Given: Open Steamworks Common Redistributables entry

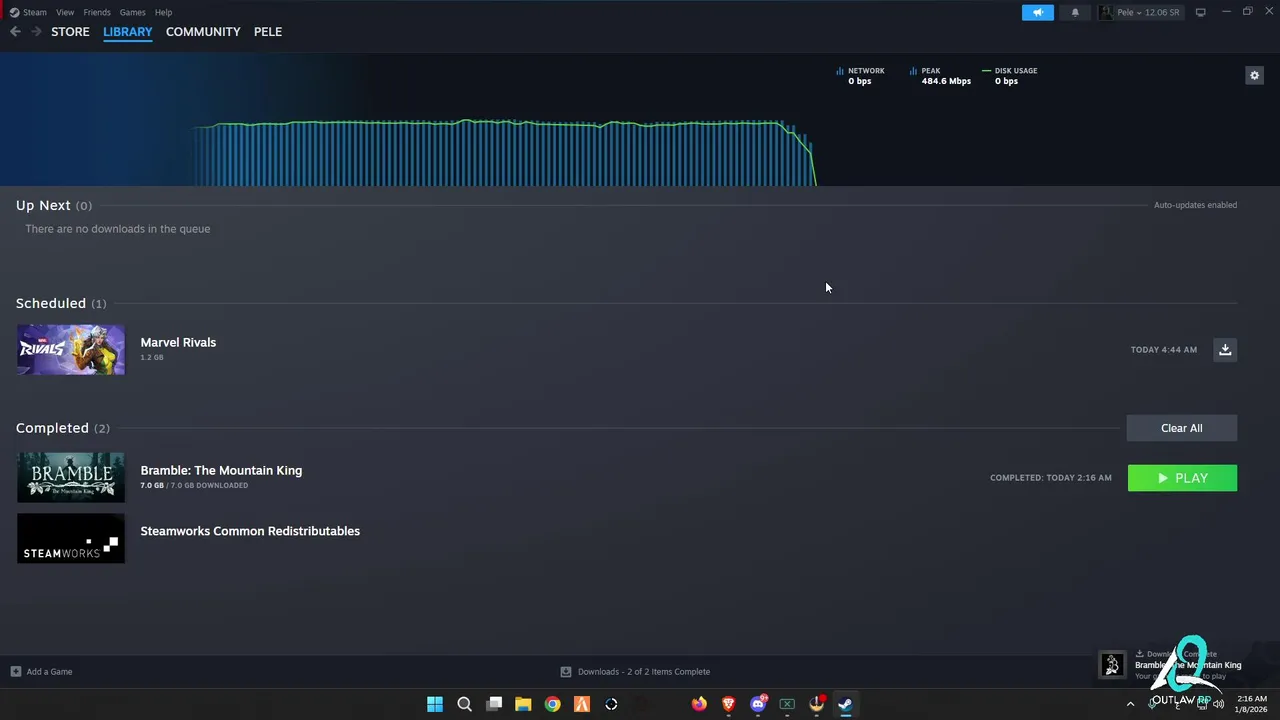Looking at the screenshot, I should click(250, 531).
